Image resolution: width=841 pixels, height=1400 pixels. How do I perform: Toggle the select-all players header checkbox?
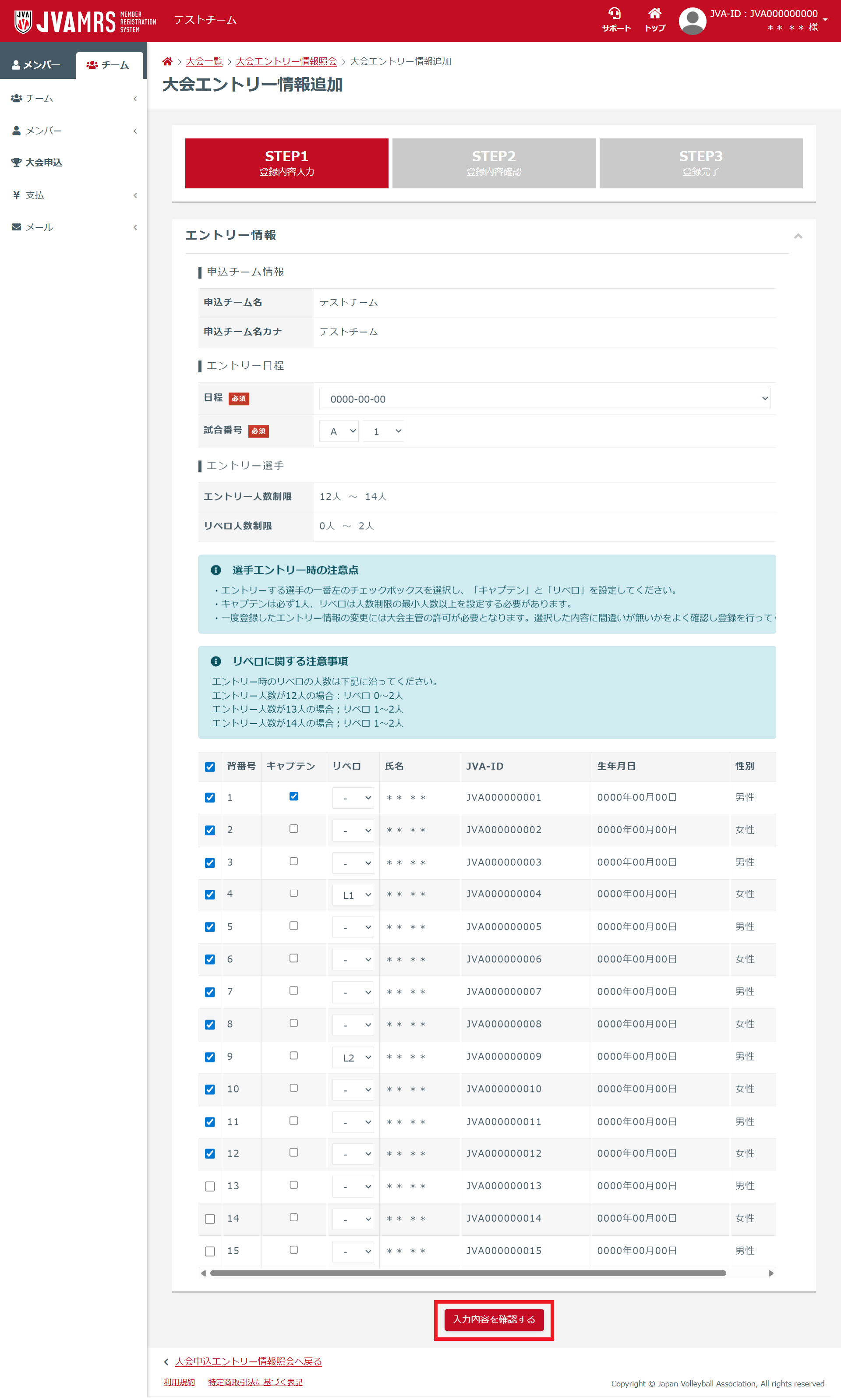(210, 767)
